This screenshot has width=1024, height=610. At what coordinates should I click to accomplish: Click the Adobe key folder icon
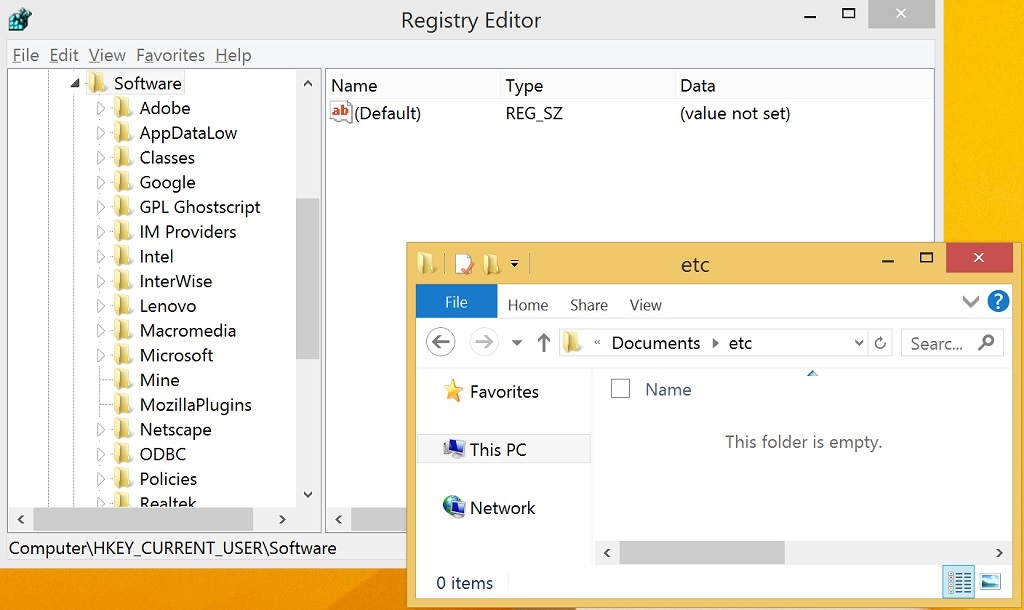(x=123, y=108)
